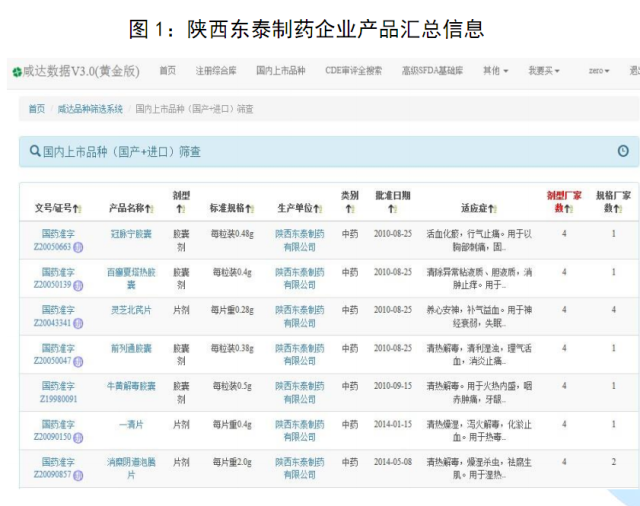The image size is (640, 506).
Task: Click the round badge next to Z20050139
Action: [x=78, y=285]
